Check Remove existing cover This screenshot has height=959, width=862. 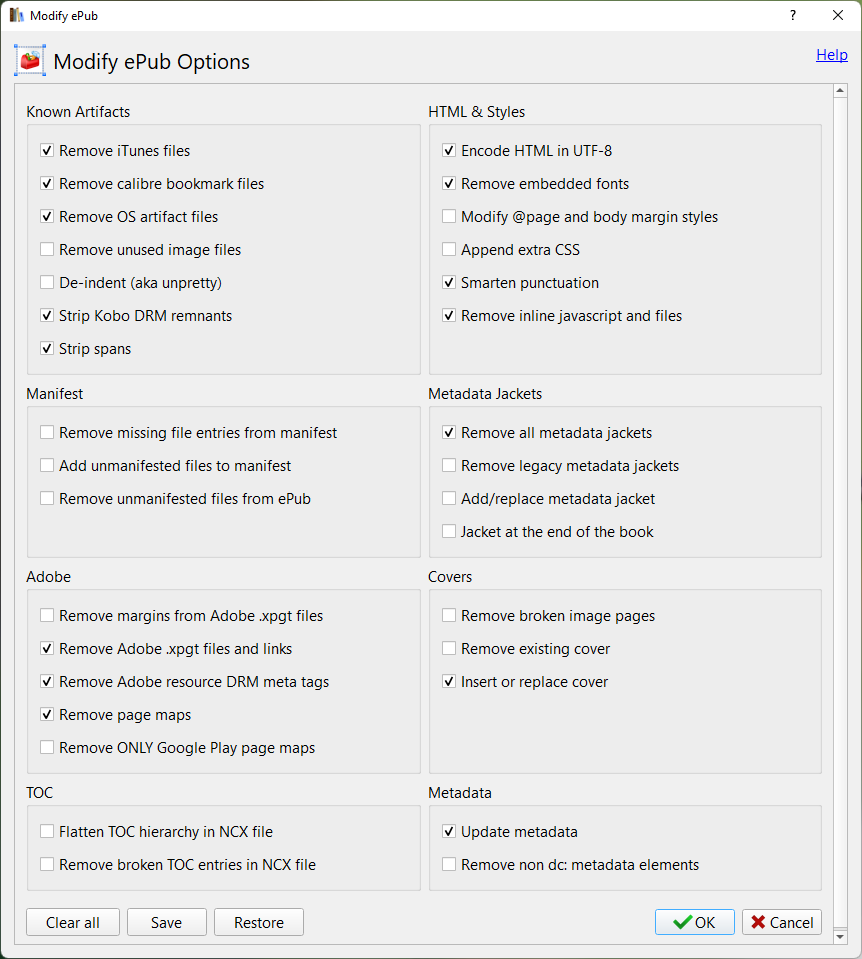pyautogui.click(x=449, y=649)
